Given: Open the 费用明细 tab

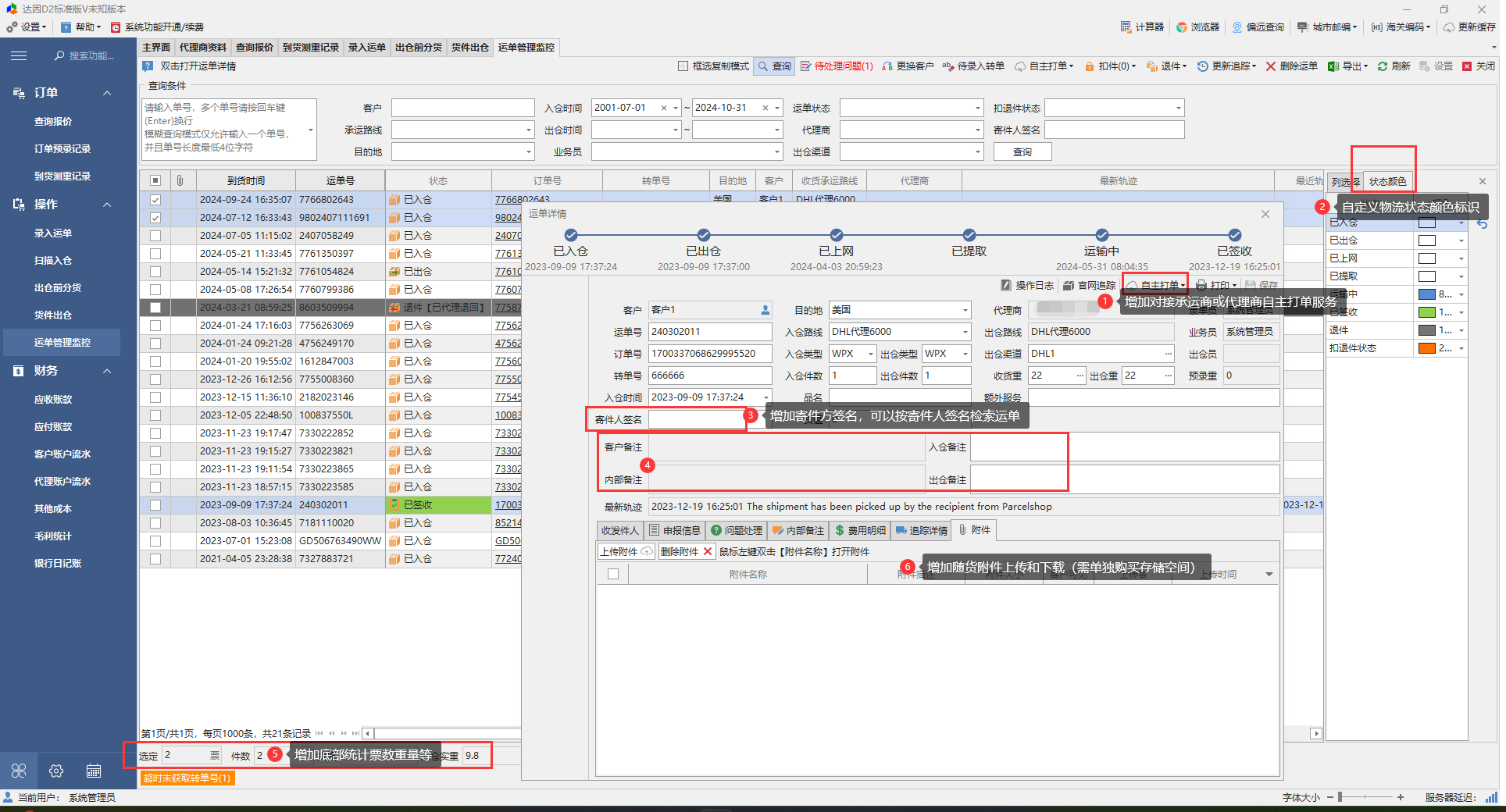Looking at the screenshot, I should (860, 531).
